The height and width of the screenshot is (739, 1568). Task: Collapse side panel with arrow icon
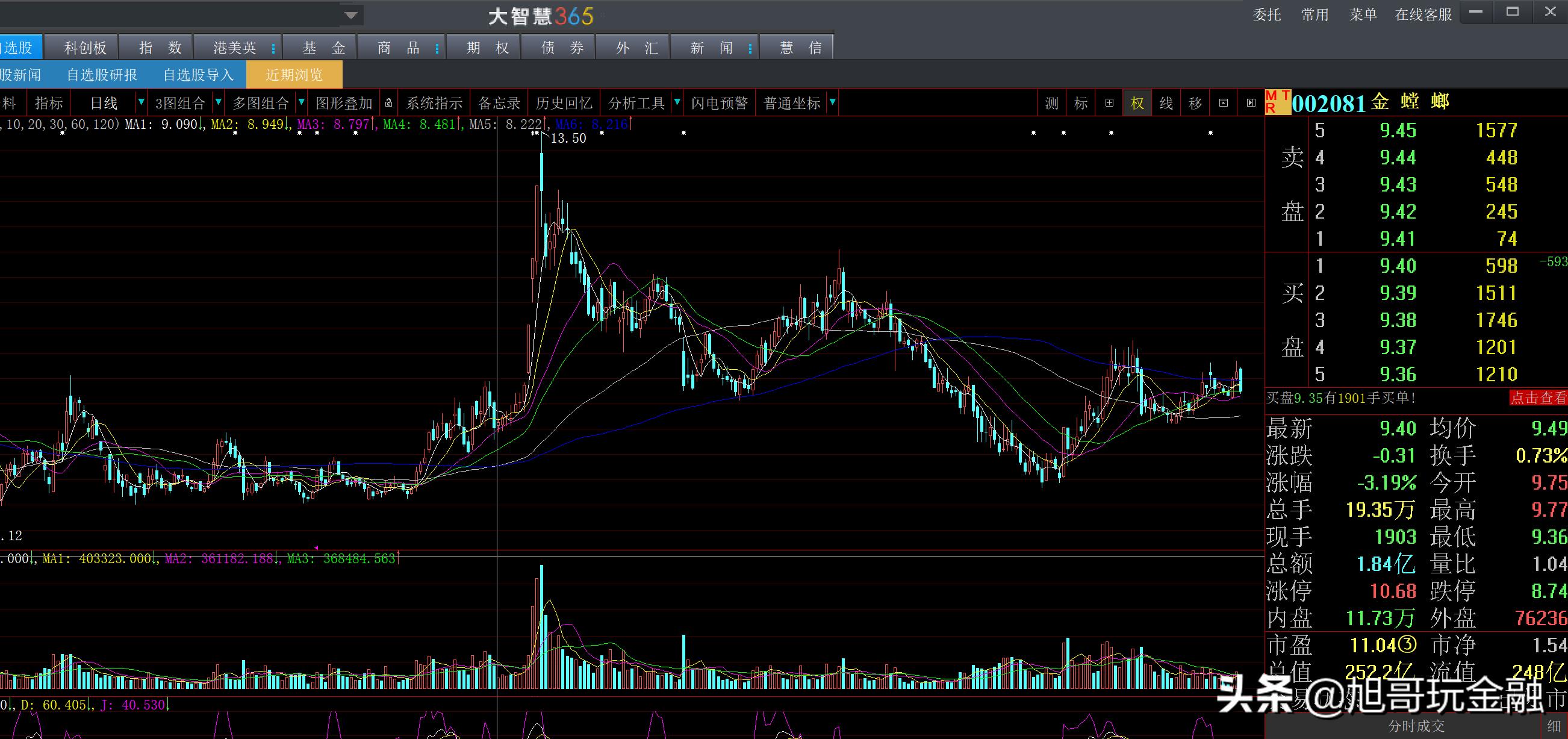point(1251,104)
